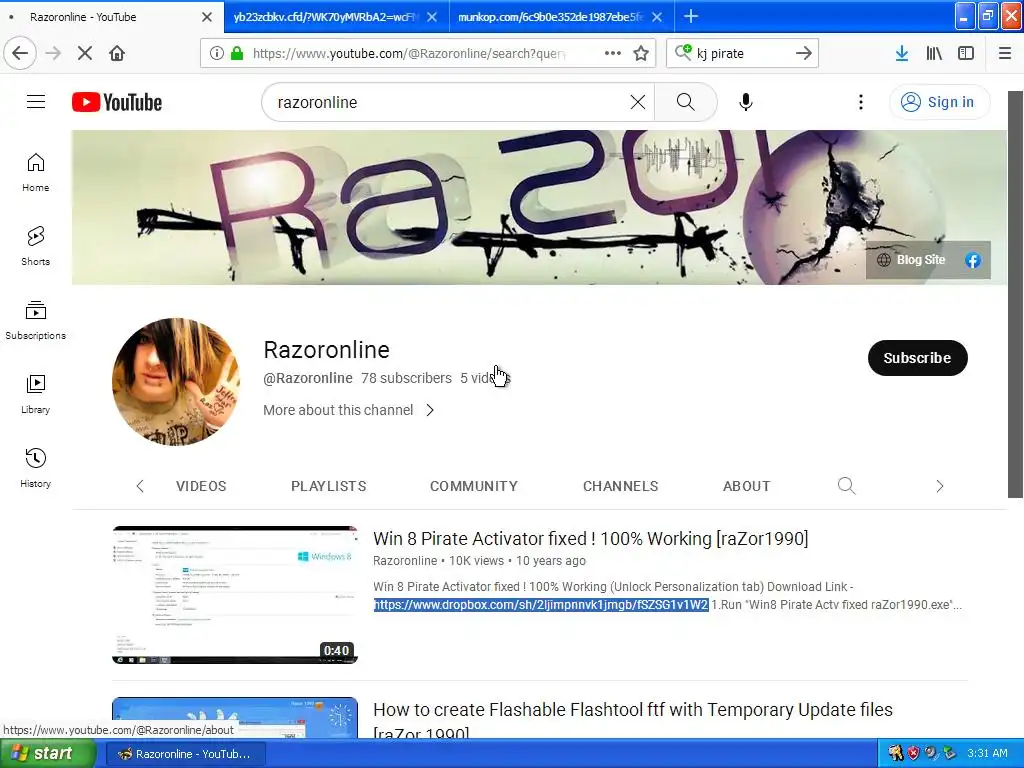Image resolution: width=1024 pixels, height=768 pixels.
Task: Open the YouTube hamburger guide menu
Action: click(36, 102)
